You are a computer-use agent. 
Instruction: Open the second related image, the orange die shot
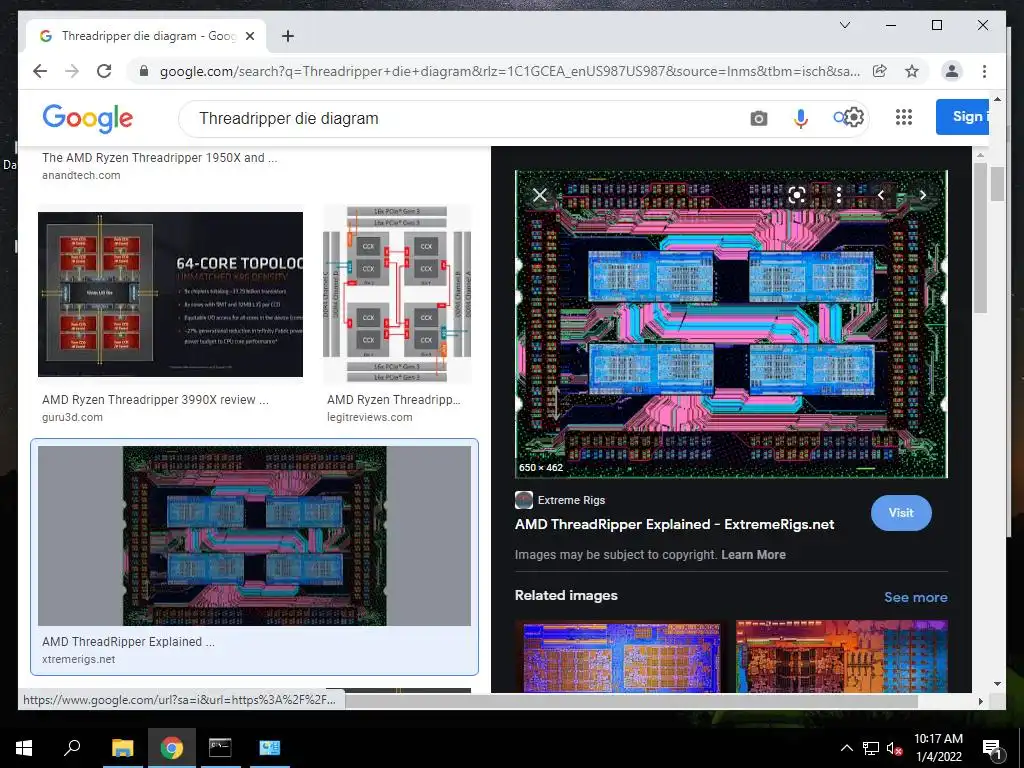[x=842, y=656]
